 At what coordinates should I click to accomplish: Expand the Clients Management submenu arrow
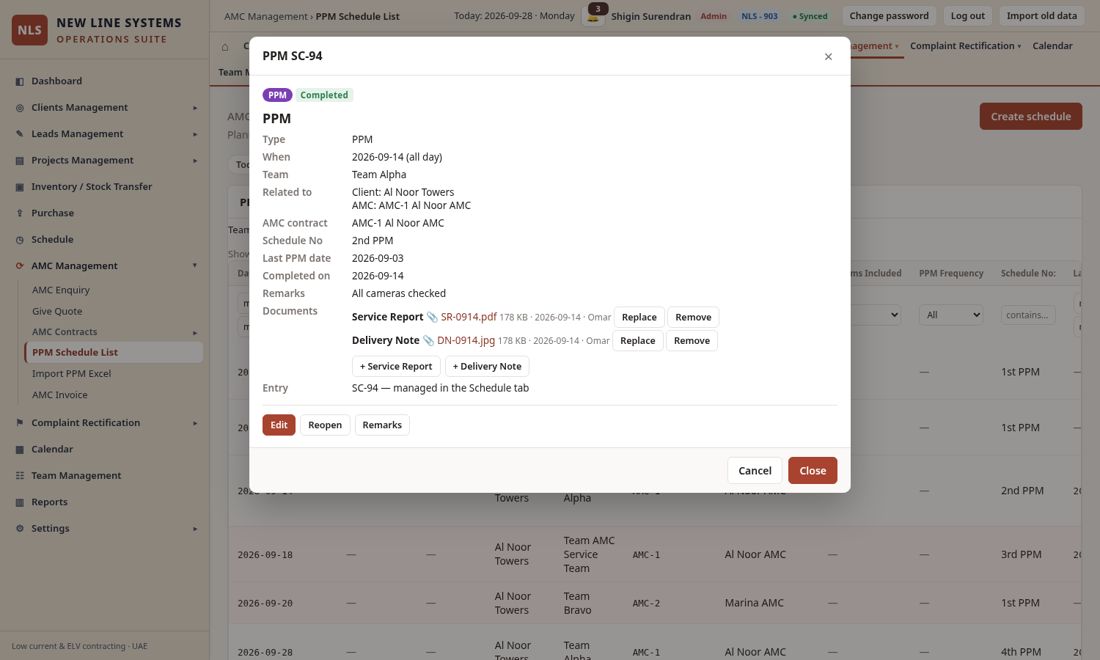[x=195, y=108]
